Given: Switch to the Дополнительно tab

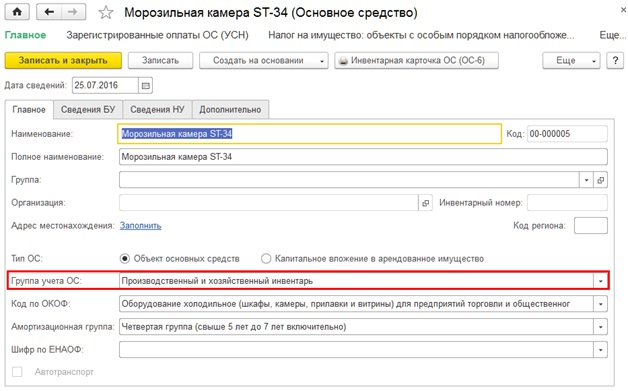Looking at the screenshot, I should click(230, 109).
